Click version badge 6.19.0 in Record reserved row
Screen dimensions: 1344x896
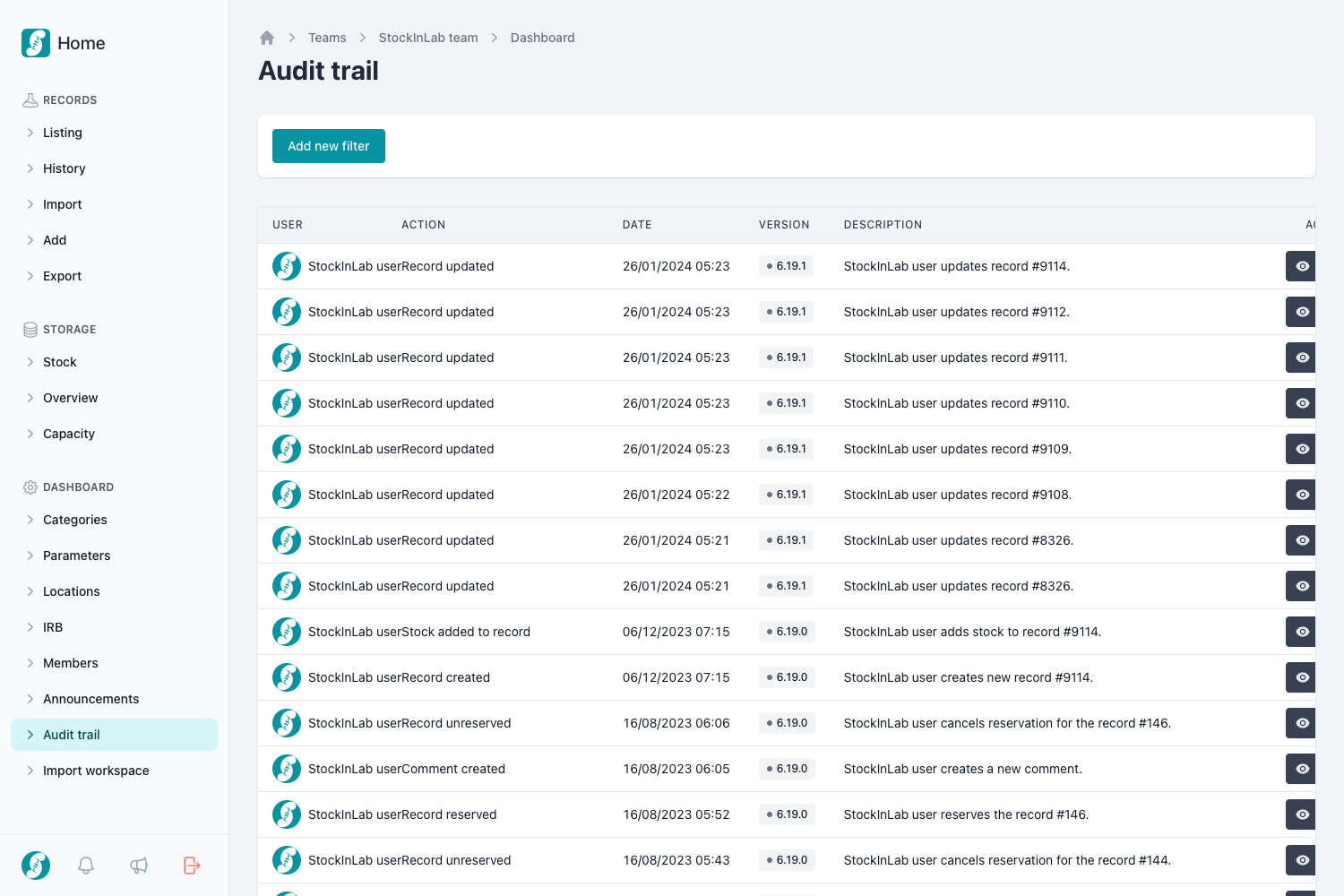pos(787,814)
